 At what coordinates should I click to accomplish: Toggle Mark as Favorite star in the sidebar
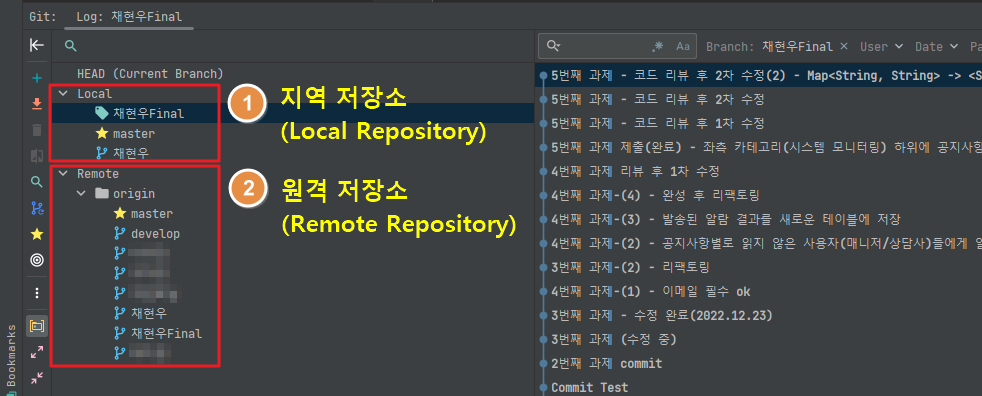37,234
